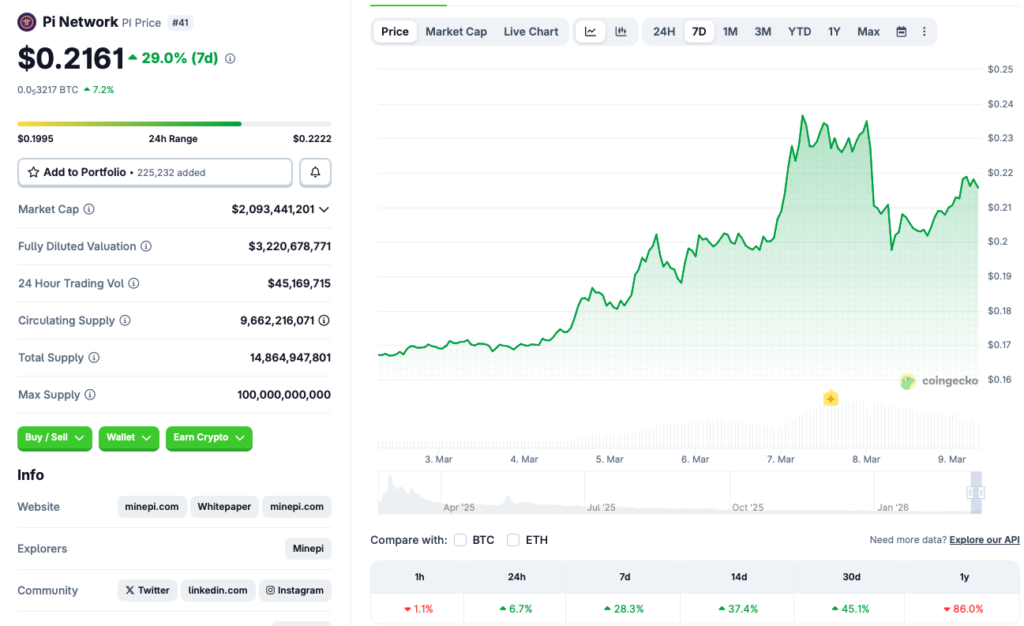Toggle the 29.0% (7d) change info tooltip
Image resolution: width=1024 pixels, height=626 pixels.
tap(230, 59)
